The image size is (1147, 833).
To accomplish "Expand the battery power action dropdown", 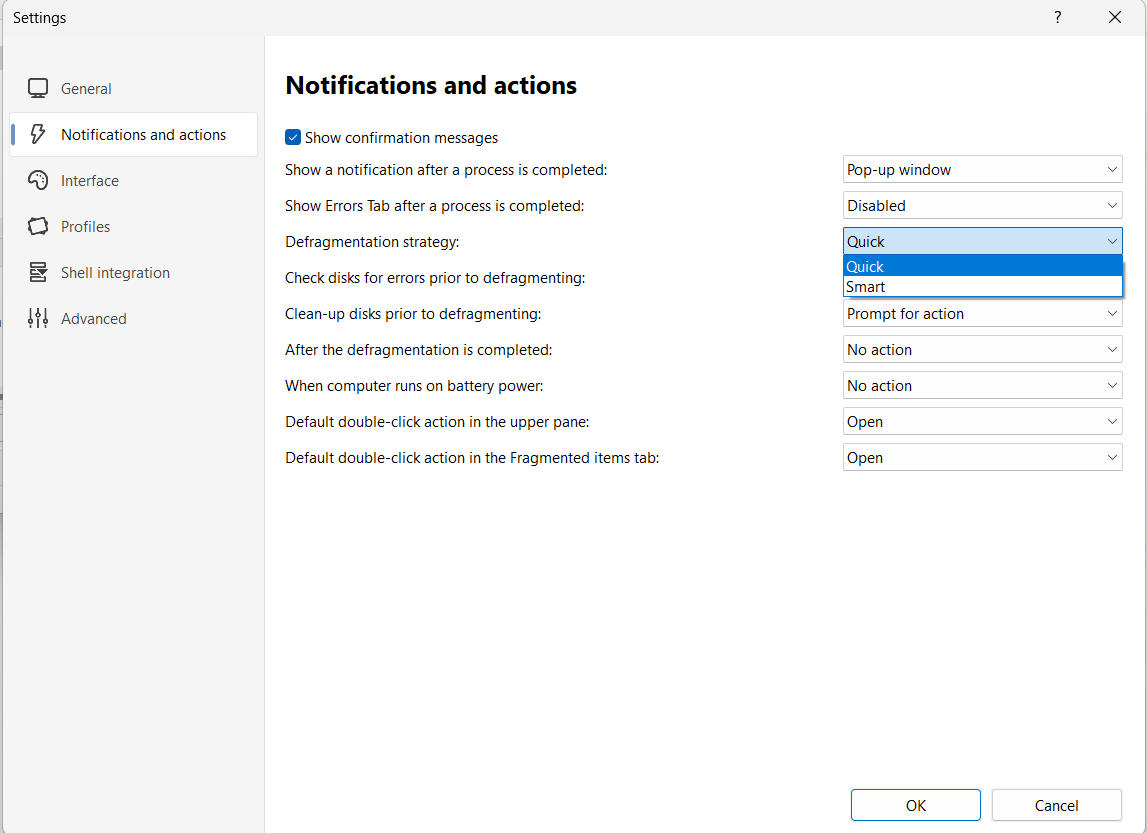I will (x=982, y=386).
